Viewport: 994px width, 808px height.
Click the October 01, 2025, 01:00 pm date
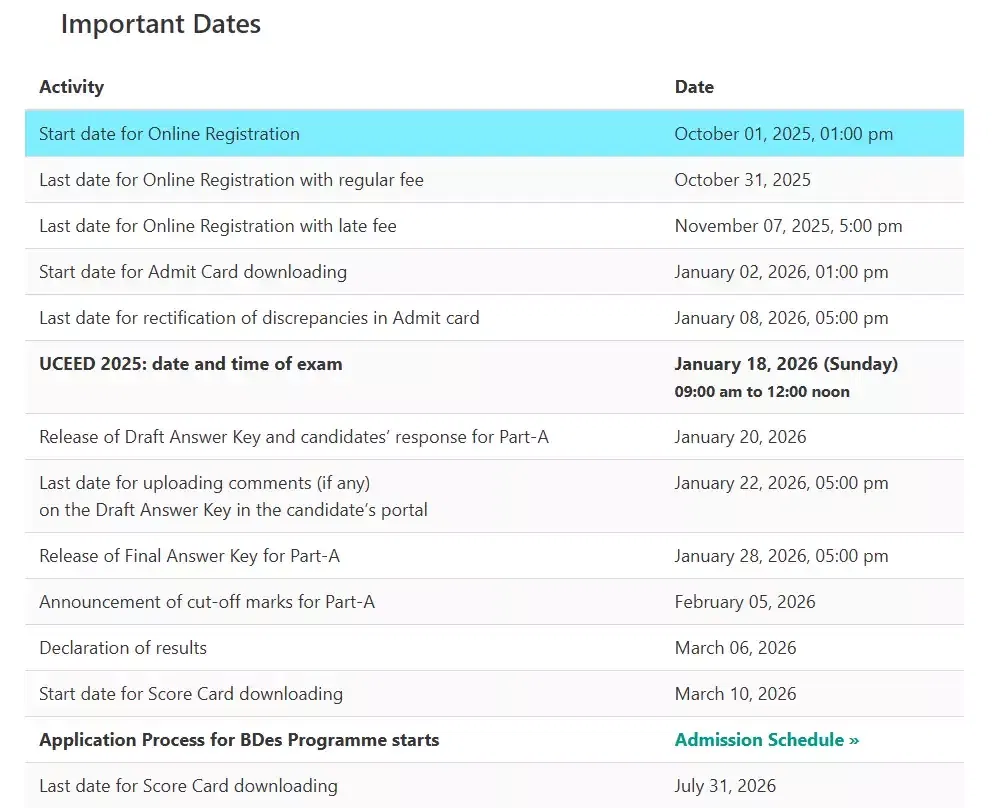[x=783, y=134]
